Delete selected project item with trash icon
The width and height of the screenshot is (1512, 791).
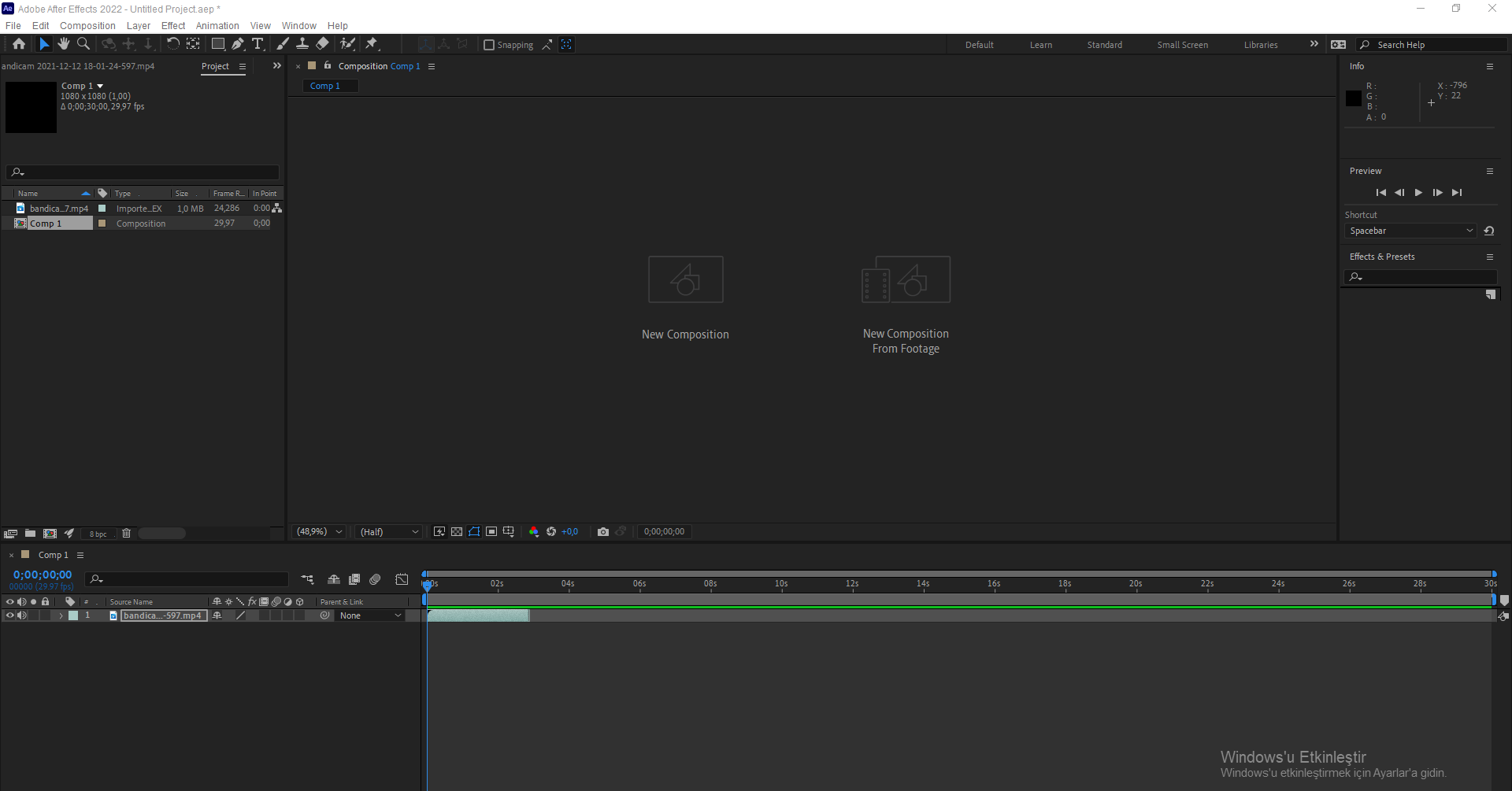[126, 534]
